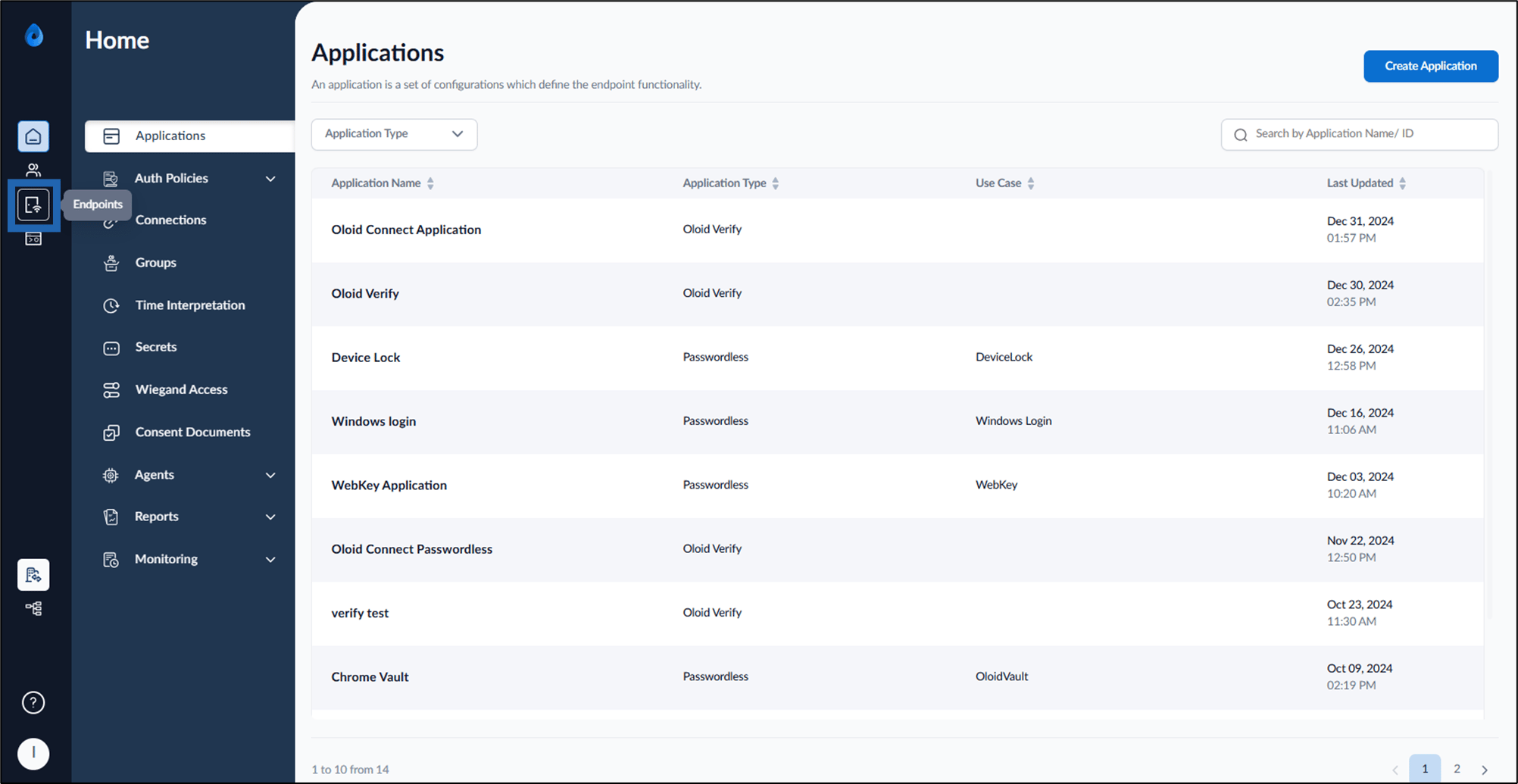Open the hierarchy tree rail icon
The height and width of the screenshot is (784, 1518).
click(33, 608)
